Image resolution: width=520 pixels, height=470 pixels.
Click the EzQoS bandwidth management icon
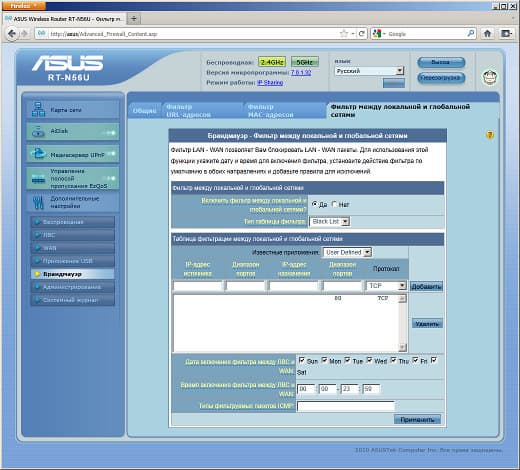click(38, 179)
